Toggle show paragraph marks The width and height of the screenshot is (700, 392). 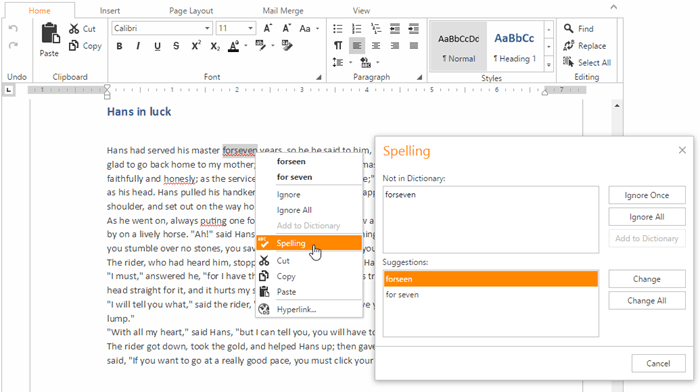pyautogui.click(x=338, y=46)
